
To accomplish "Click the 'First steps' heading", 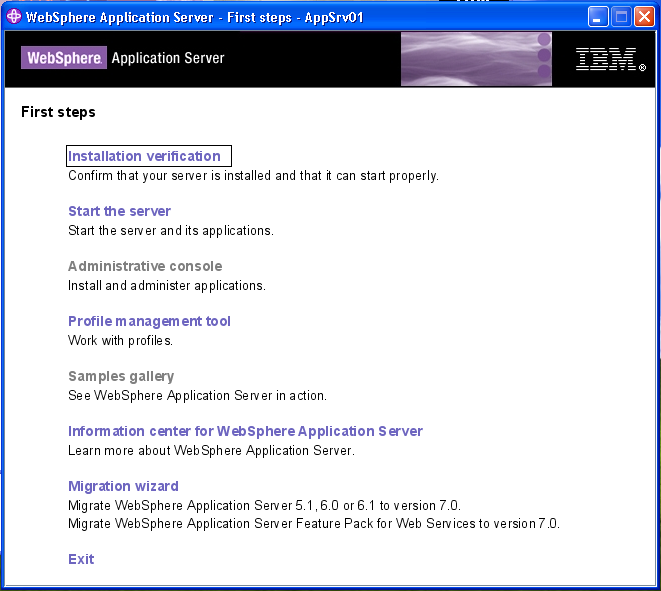I will [x=58, y=112].
